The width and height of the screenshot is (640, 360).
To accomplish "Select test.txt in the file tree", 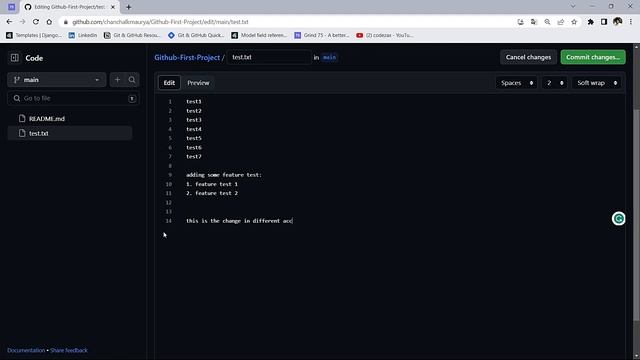I will click(70, 133).
